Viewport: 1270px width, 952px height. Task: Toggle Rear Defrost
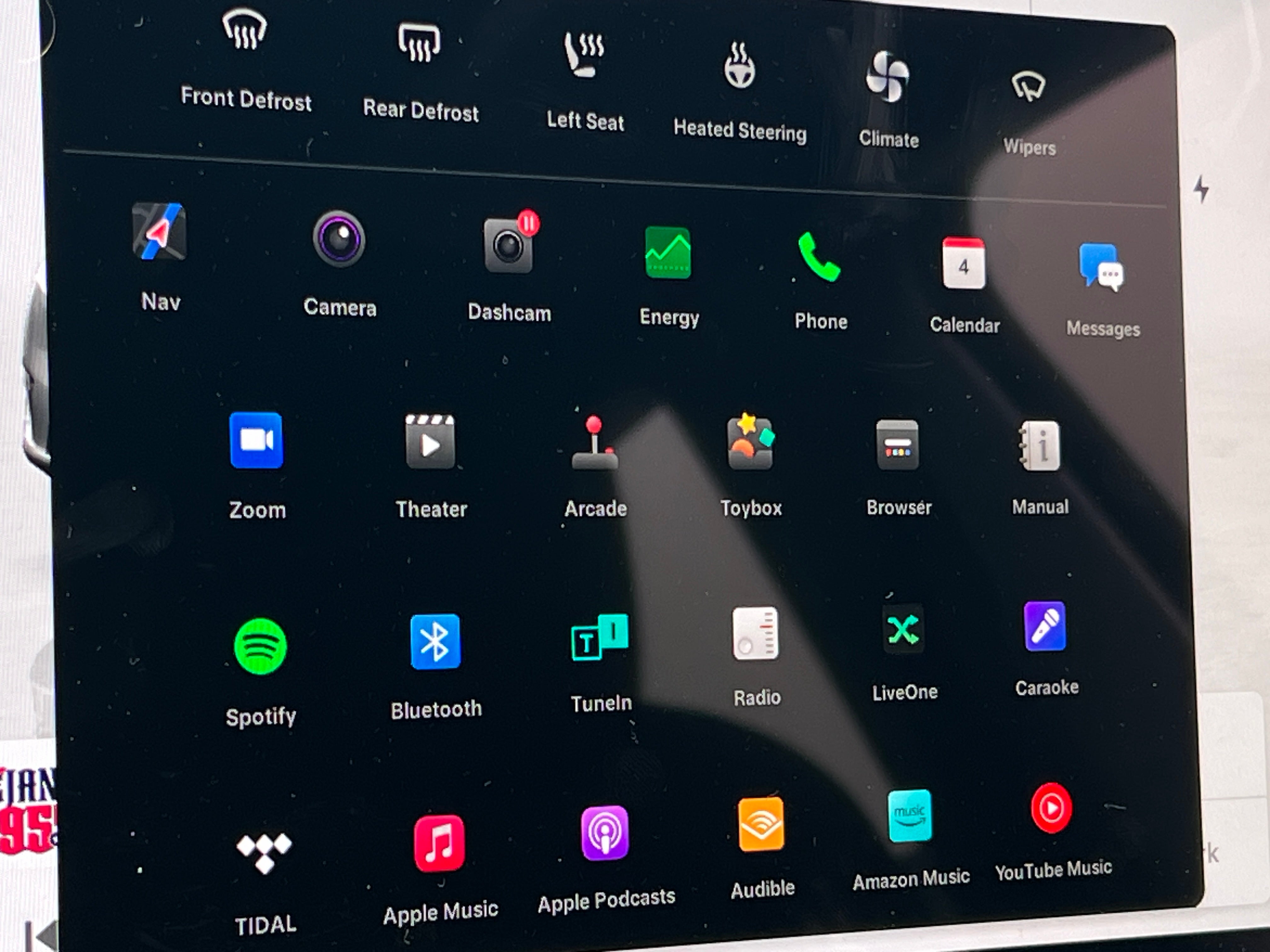click(x=419, y=42)
